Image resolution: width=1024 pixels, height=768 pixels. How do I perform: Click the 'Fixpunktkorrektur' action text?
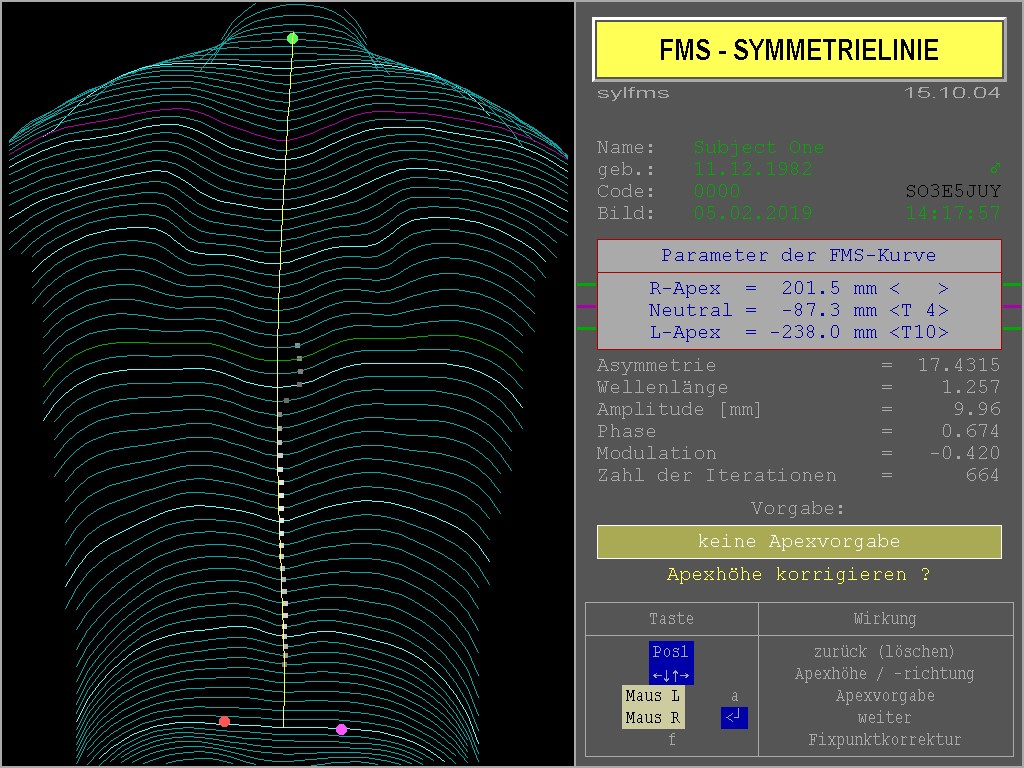(884, 740)
